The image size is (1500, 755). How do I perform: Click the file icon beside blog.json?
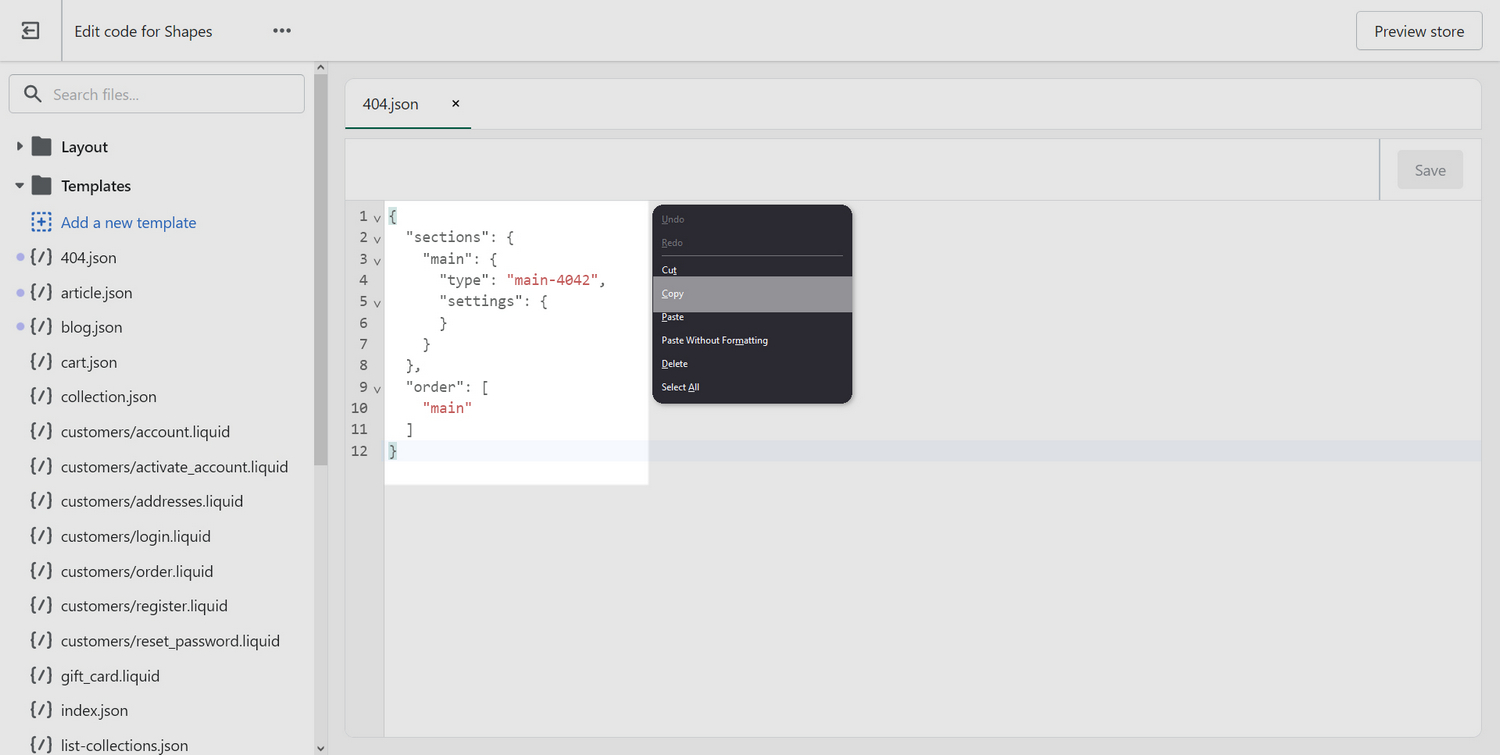[41, 327]
